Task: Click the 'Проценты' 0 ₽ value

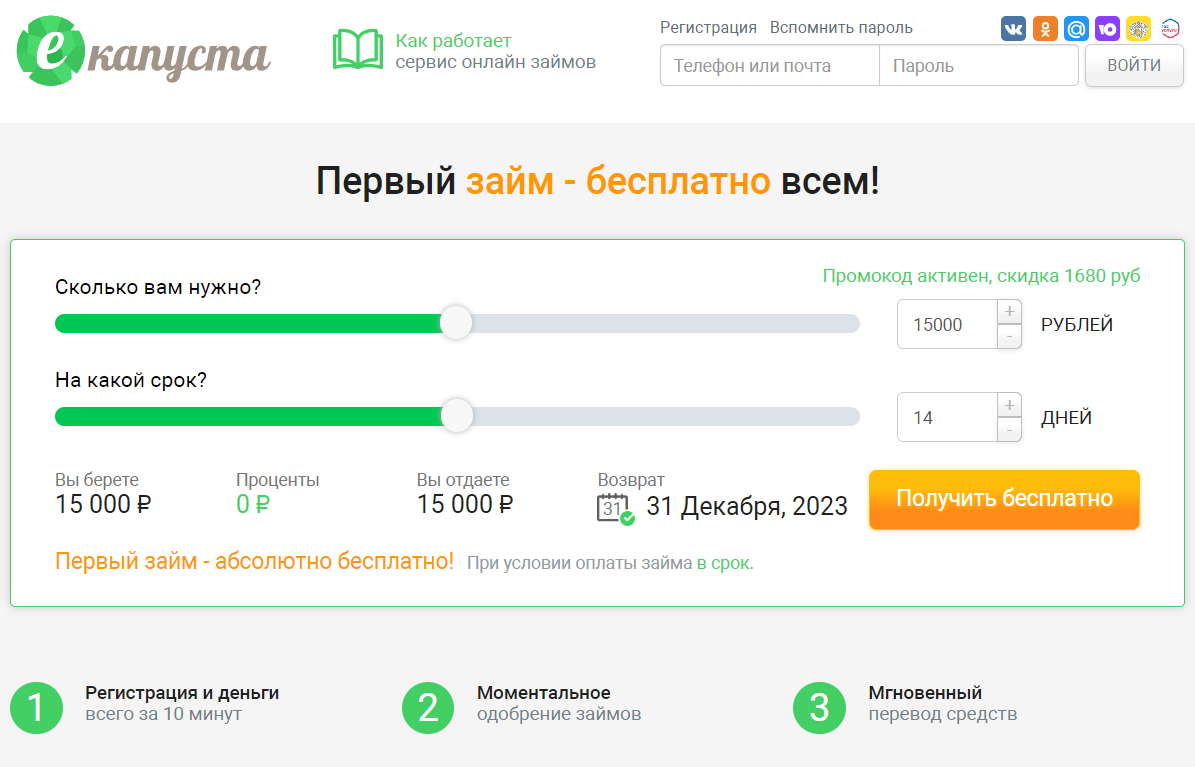Action: pos(253,504)
